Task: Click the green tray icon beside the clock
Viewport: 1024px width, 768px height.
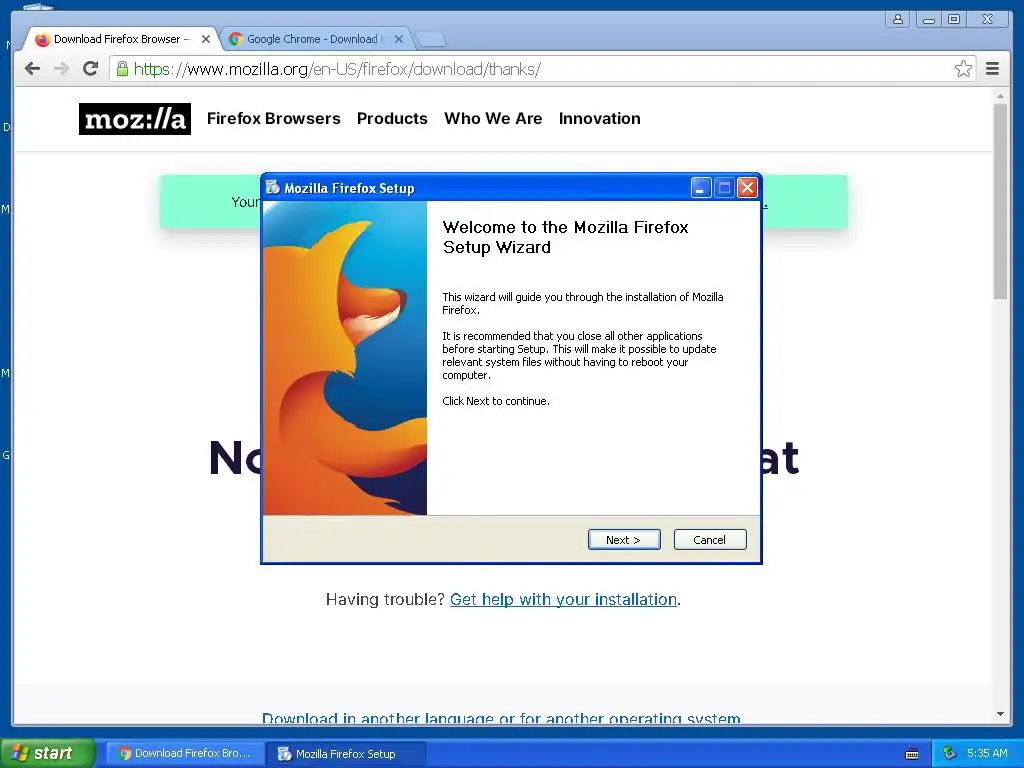Action: [x=950, y=753]
